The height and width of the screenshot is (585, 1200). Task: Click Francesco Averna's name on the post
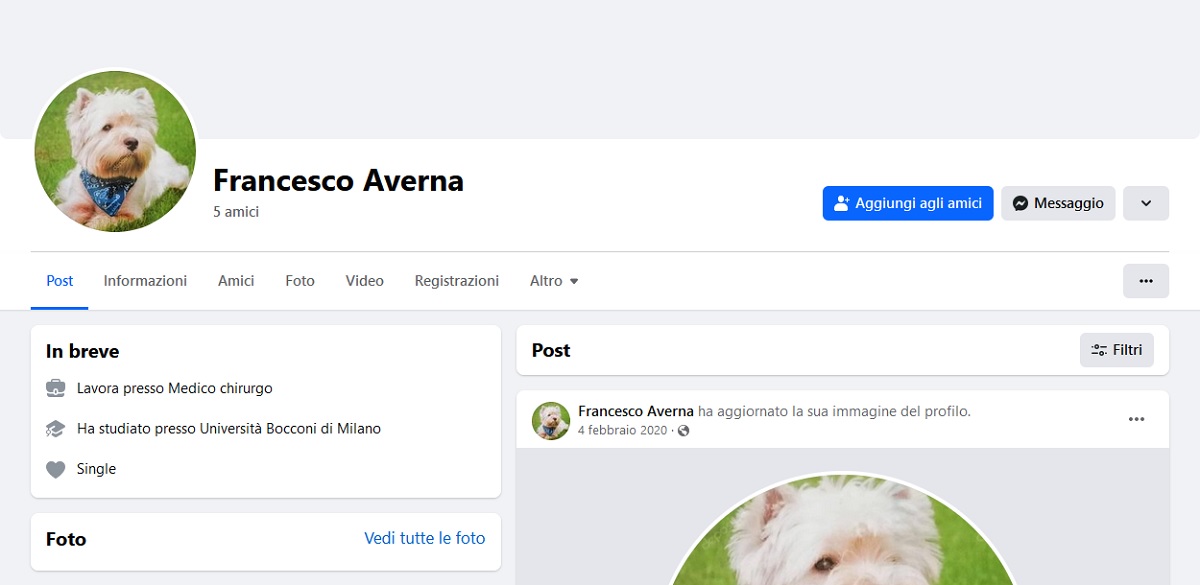click(x=635, y=411)
